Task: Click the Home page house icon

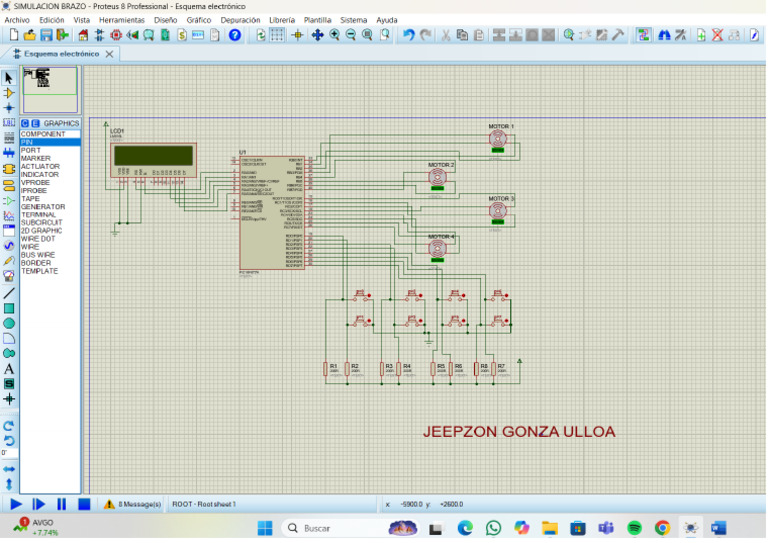Action: 83,35
